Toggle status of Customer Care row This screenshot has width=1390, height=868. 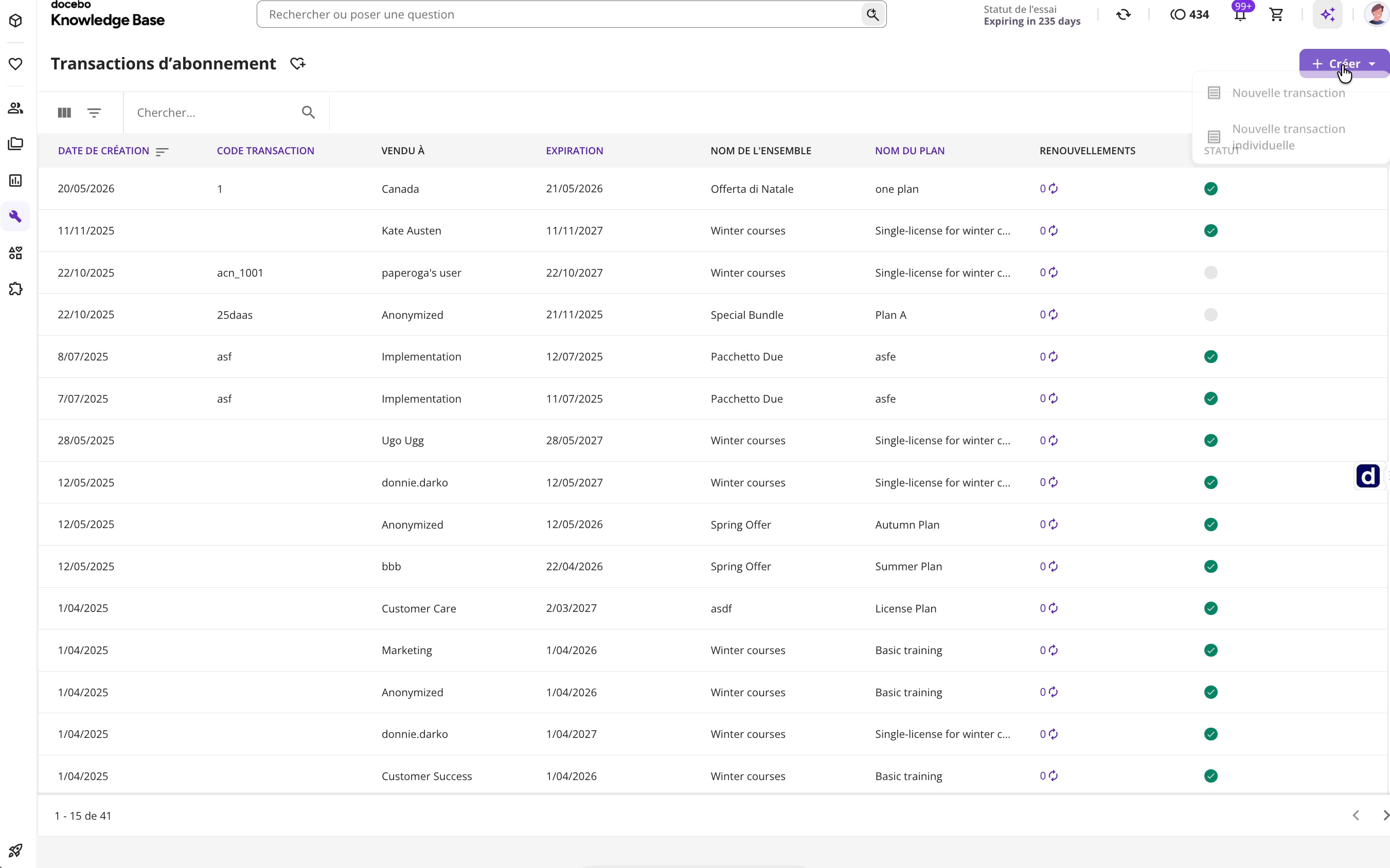pos(1211,608)
